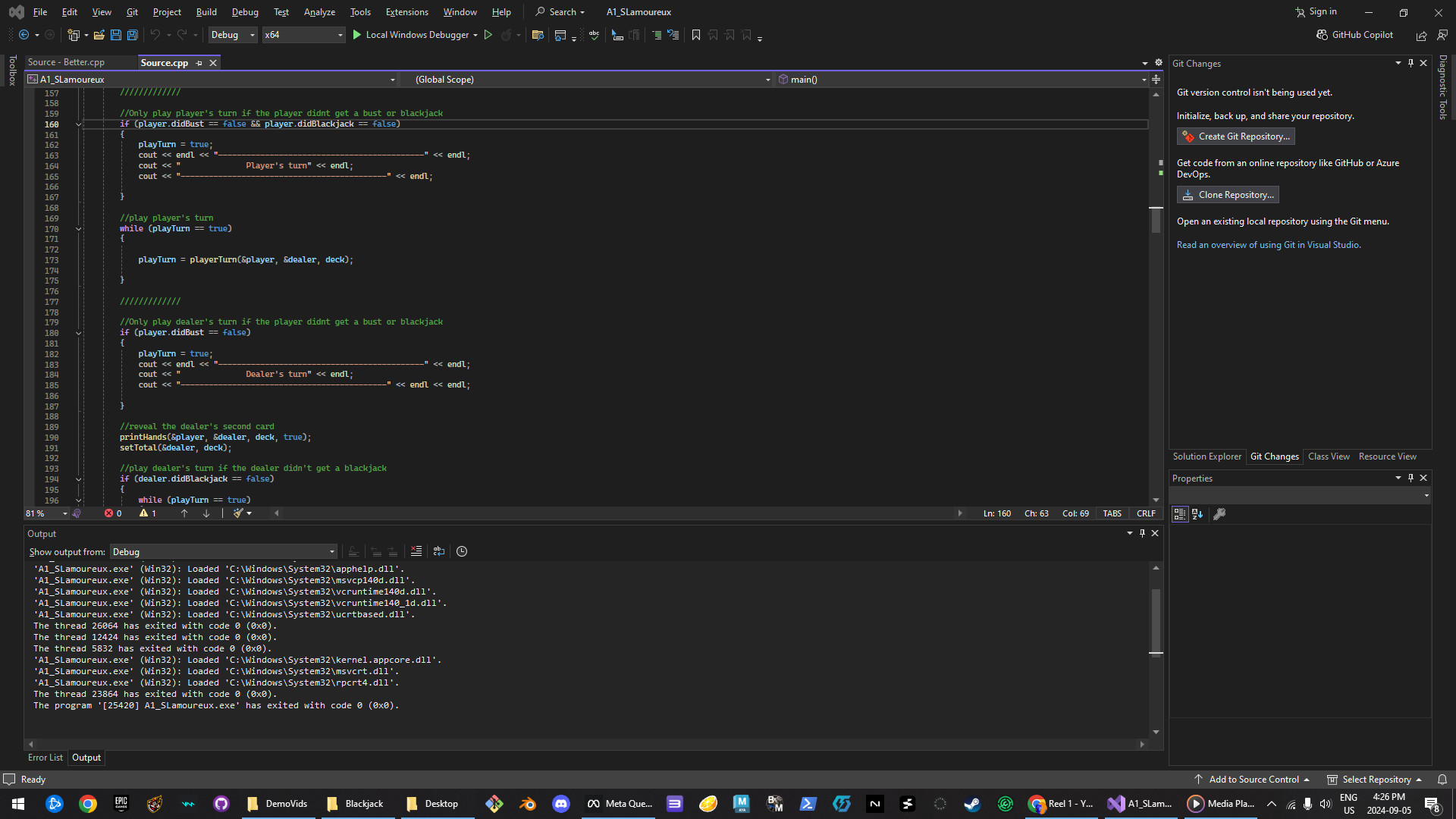Toggle word wrap in the Output pane
Screen dimensions: 1456x819
point(439,551)
